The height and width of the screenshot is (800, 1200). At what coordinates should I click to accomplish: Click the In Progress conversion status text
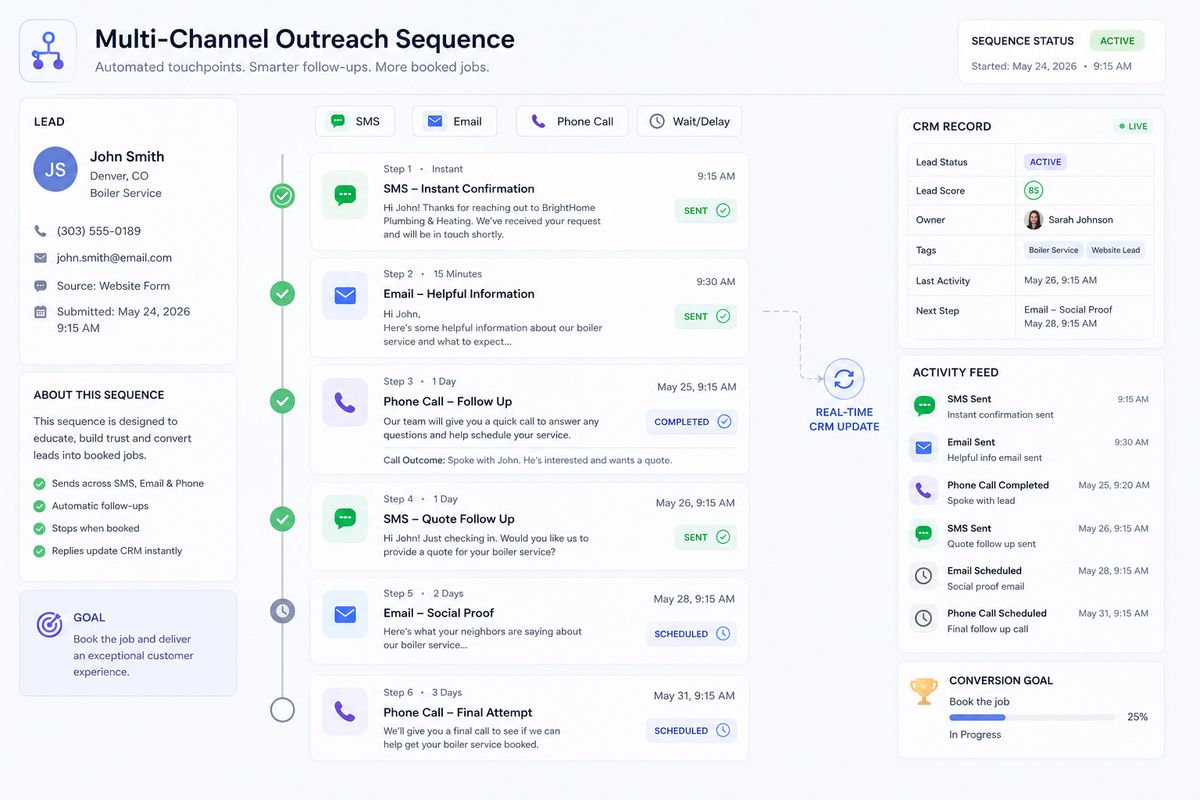(x=975, y=734)
